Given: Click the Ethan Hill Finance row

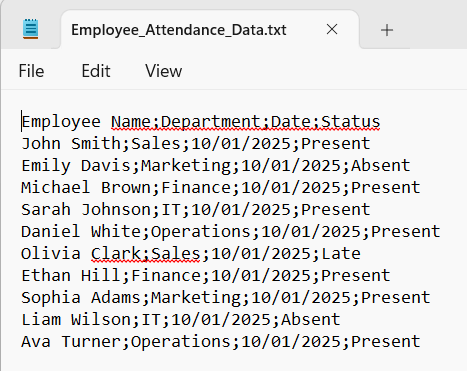Looking at the screenshot, I should [x=206, y=276].
